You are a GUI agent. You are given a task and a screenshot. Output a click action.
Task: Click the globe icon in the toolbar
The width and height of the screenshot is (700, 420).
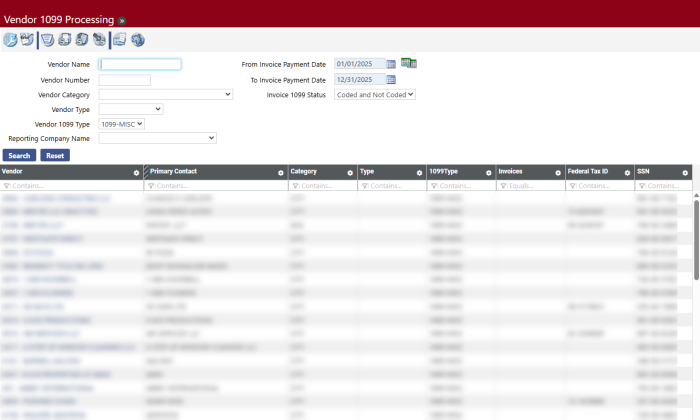pyautogui.click(x=138, y=40)
